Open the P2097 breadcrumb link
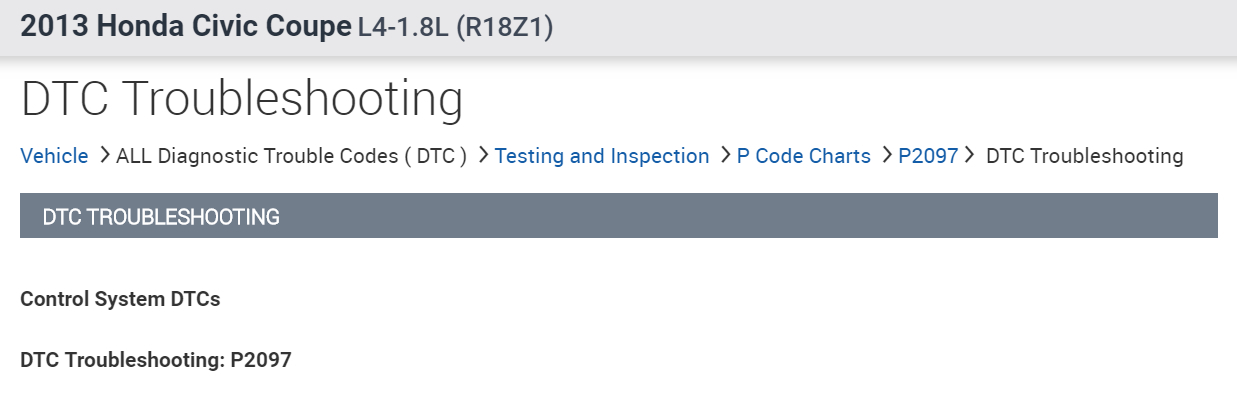Image resolution: width=1237 pixels, height=418 pixels. 928,156
